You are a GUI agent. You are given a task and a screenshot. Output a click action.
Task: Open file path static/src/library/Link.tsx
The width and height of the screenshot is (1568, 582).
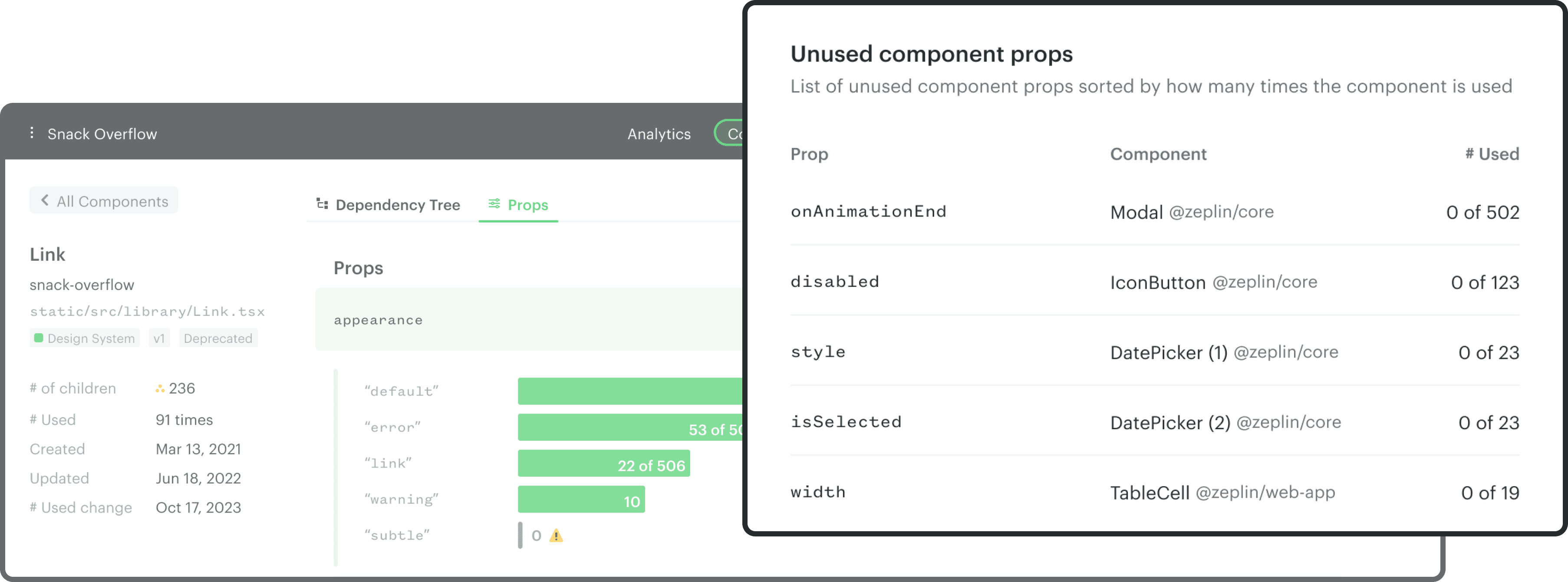147,311
